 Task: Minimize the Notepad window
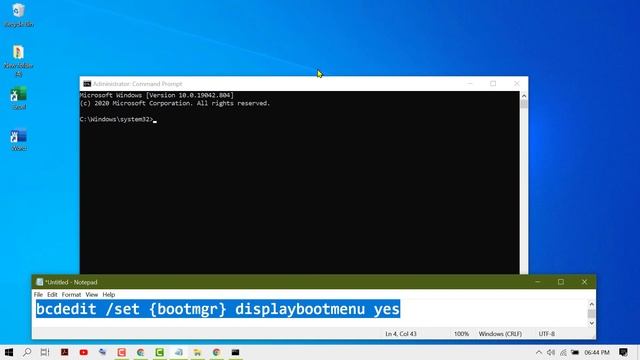(x=538, y=282)
